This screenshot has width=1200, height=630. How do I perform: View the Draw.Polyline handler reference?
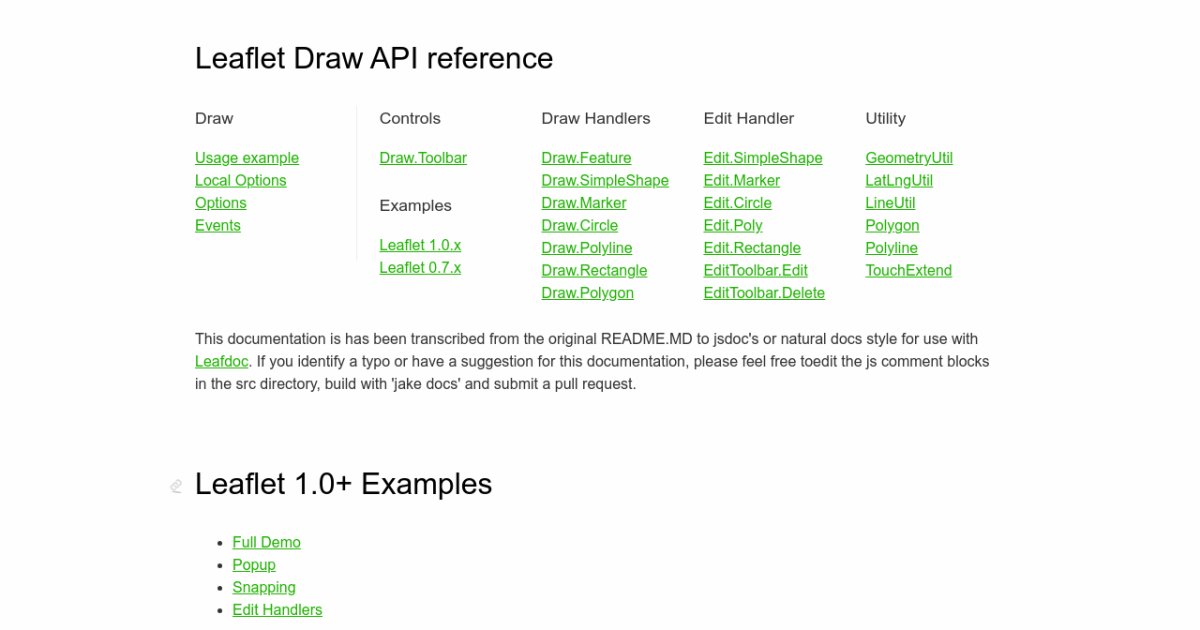(586, 248)
